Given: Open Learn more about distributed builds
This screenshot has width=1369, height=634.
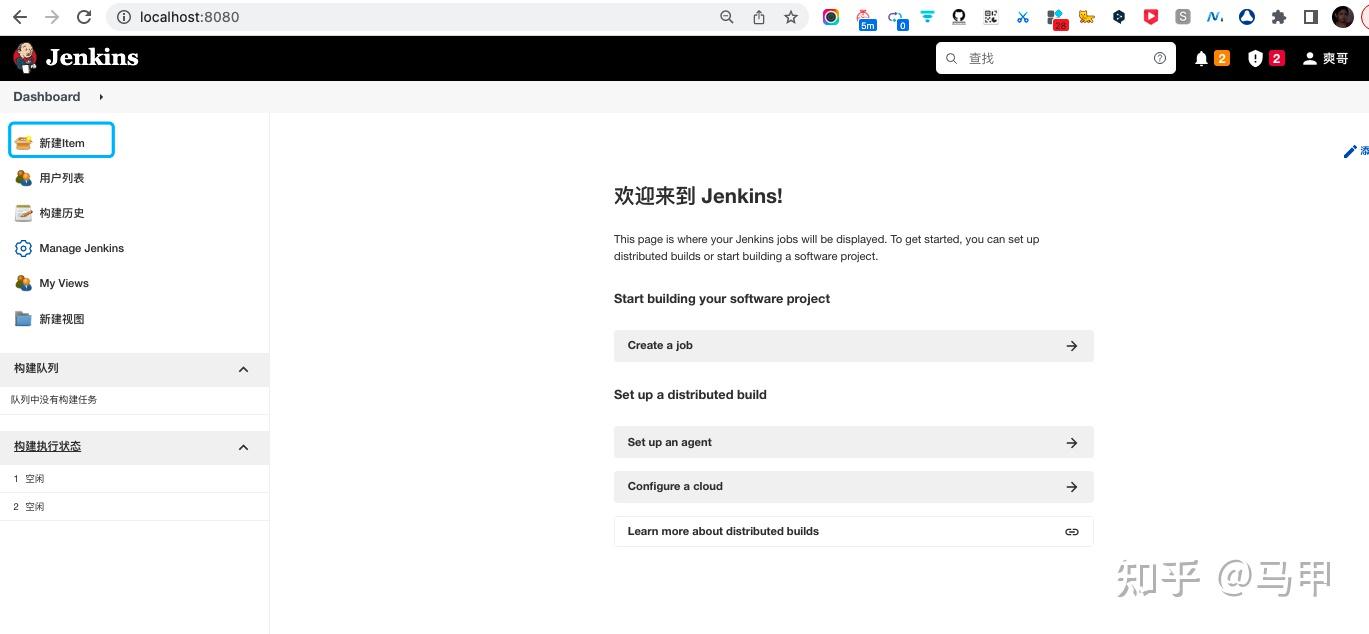Looking at the screenshot, I should pyautogui.click(x=854, y=531).
